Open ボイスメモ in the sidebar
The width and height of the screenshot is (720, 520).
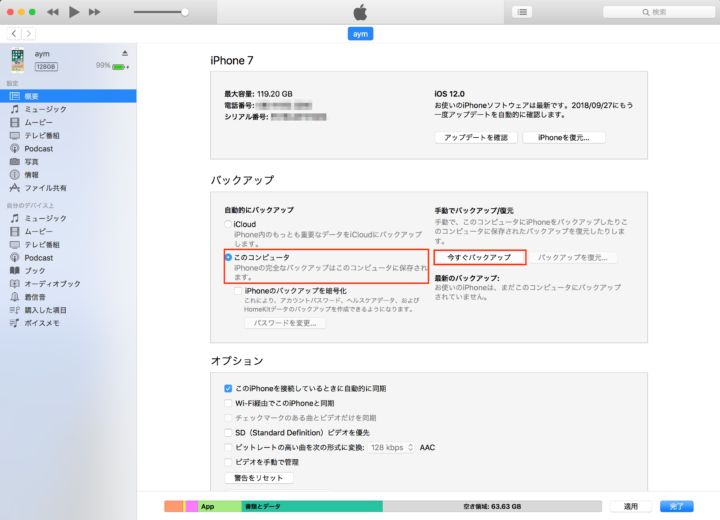68,323
